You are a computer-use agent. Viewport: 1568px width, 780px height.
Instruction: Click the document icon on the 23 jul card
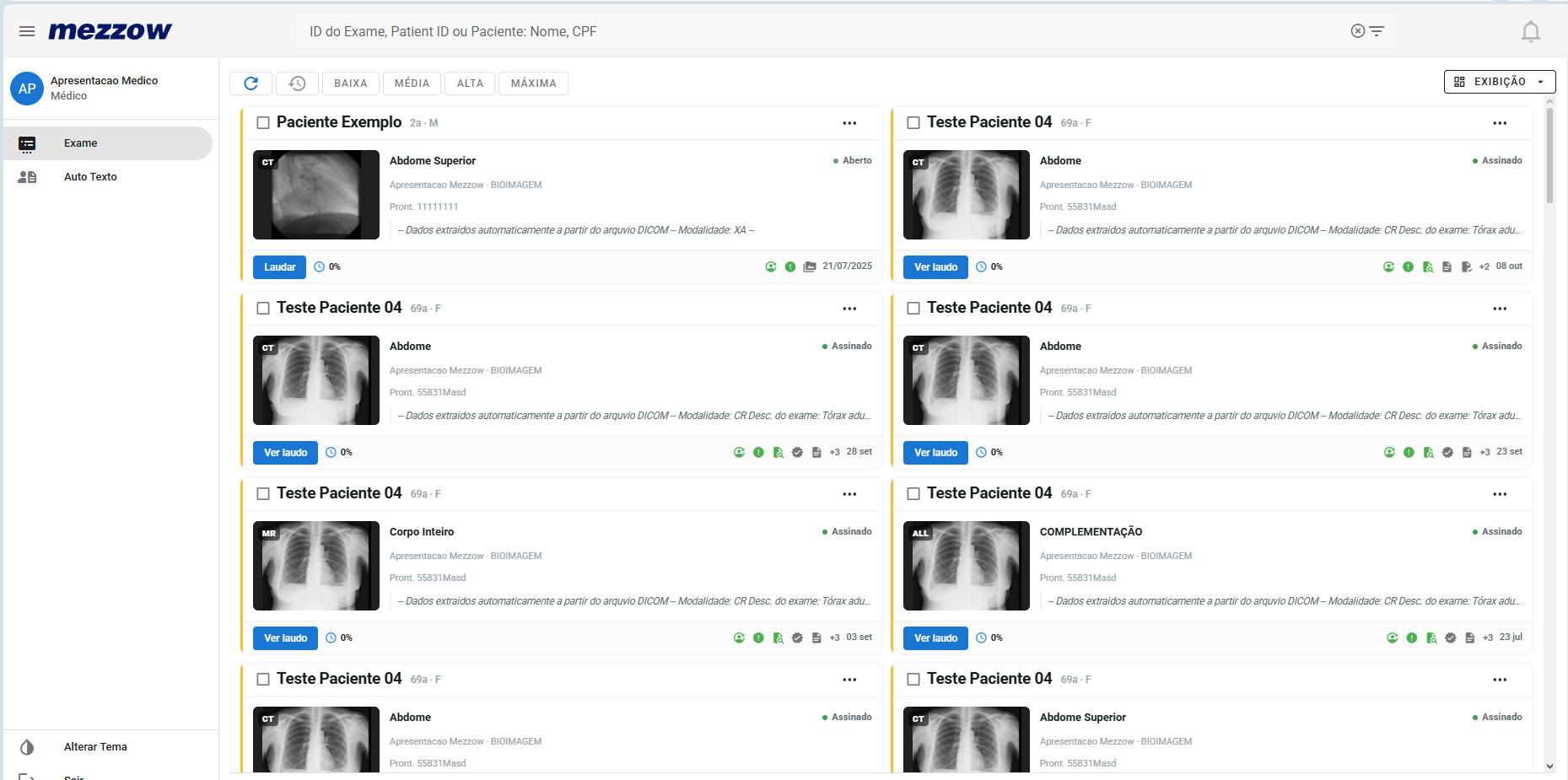point(1469,638)
